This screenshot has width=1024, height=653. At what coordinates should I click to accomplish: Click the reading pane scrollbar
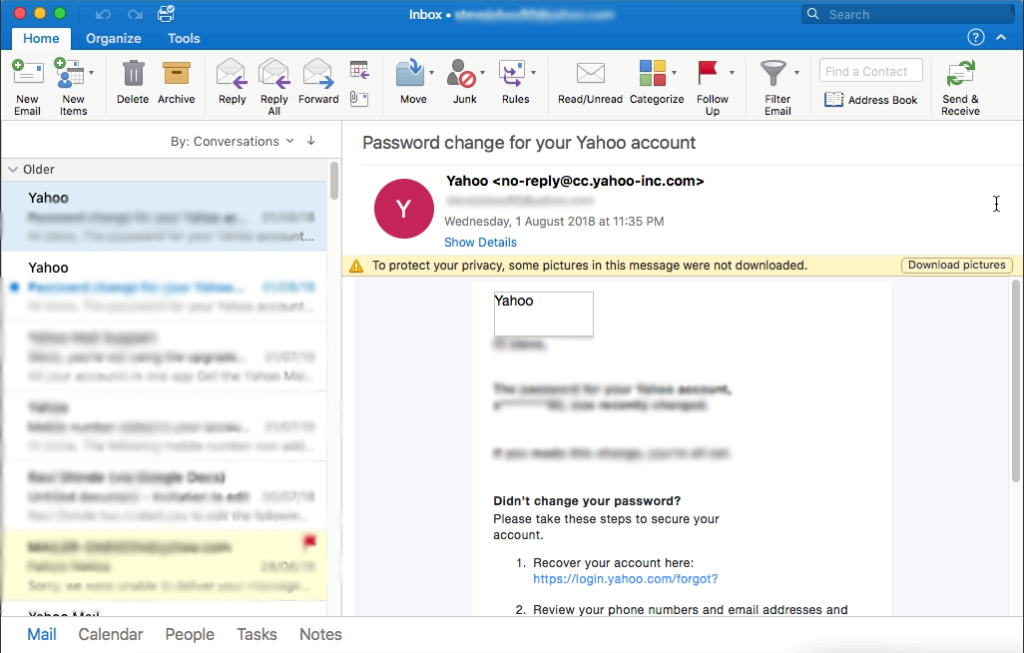click(1016, 381)
